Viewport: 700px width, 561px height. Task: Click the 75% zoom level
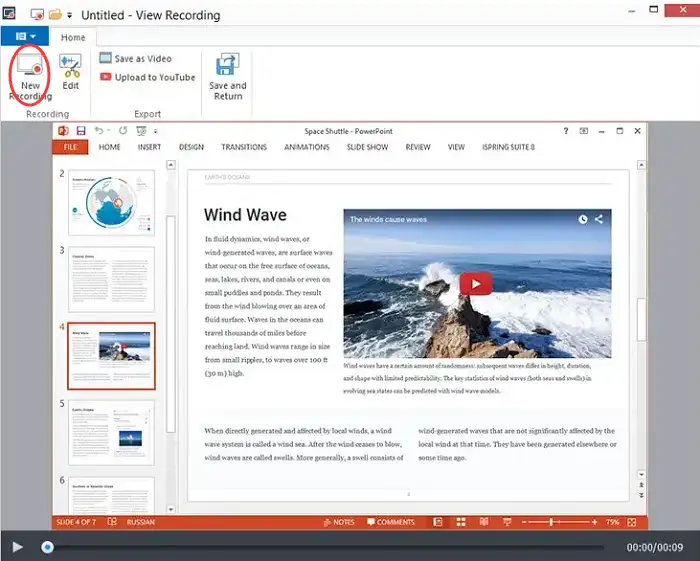click(x=612, y=522)
